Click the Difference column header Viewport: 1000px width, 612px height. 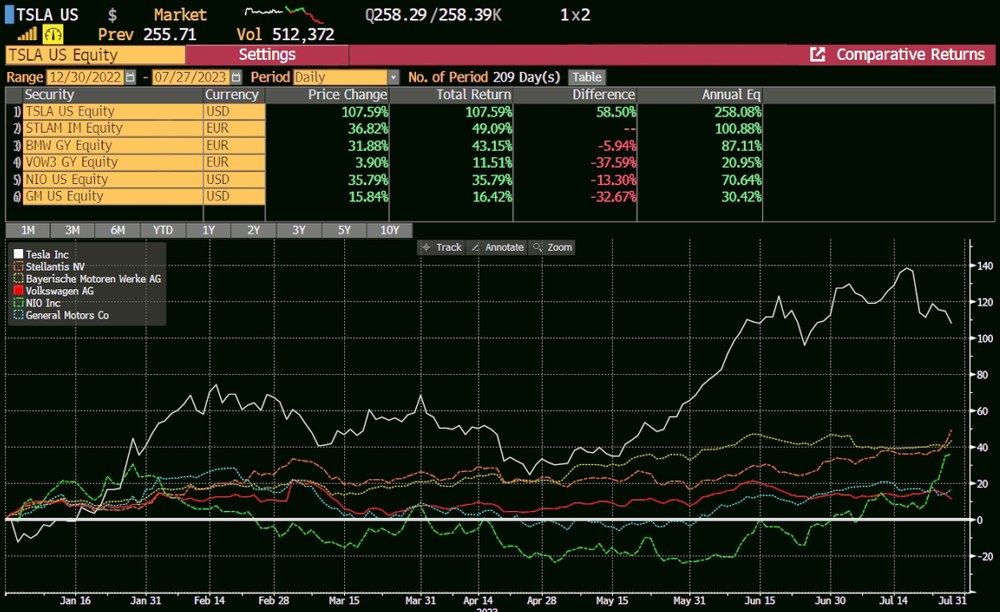[x=603, y=94]
